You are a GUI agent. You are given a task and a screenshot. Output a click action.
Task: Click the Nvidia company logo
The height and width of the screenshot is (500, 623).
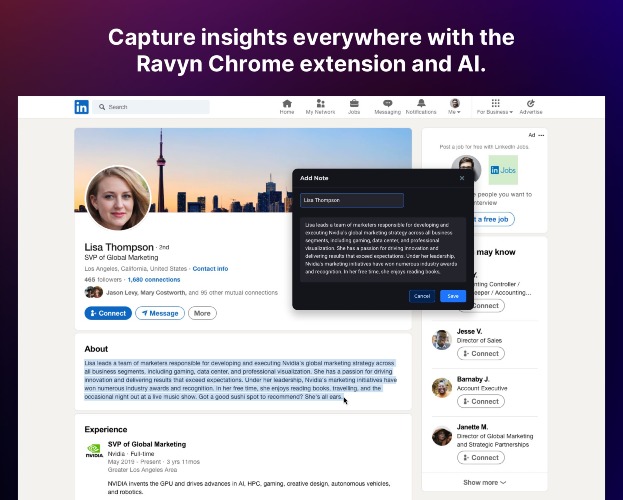tap(94, 451)
